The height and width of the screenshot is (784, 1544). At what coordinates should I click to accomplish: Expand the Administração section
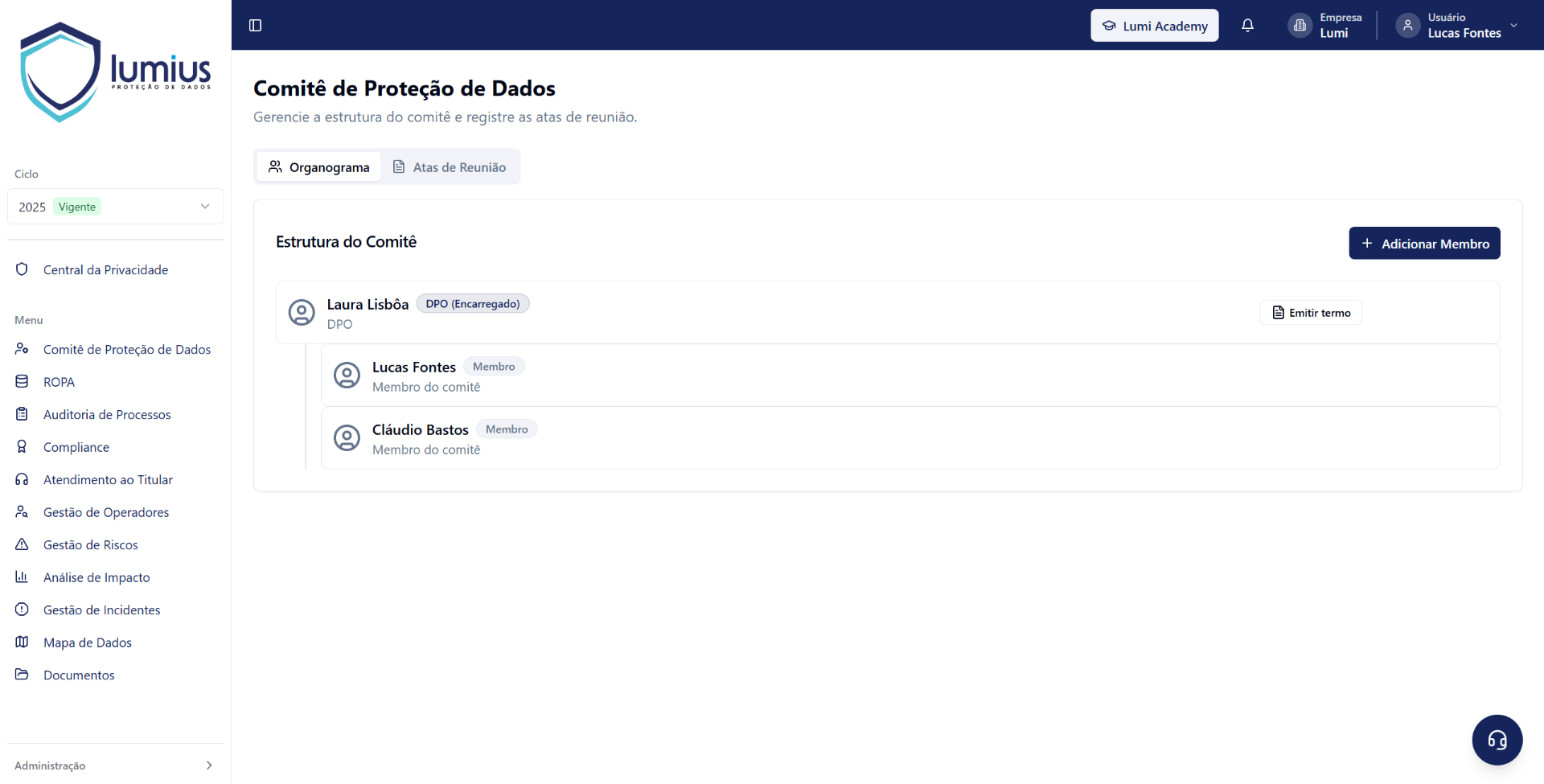[x=116, y=766]
